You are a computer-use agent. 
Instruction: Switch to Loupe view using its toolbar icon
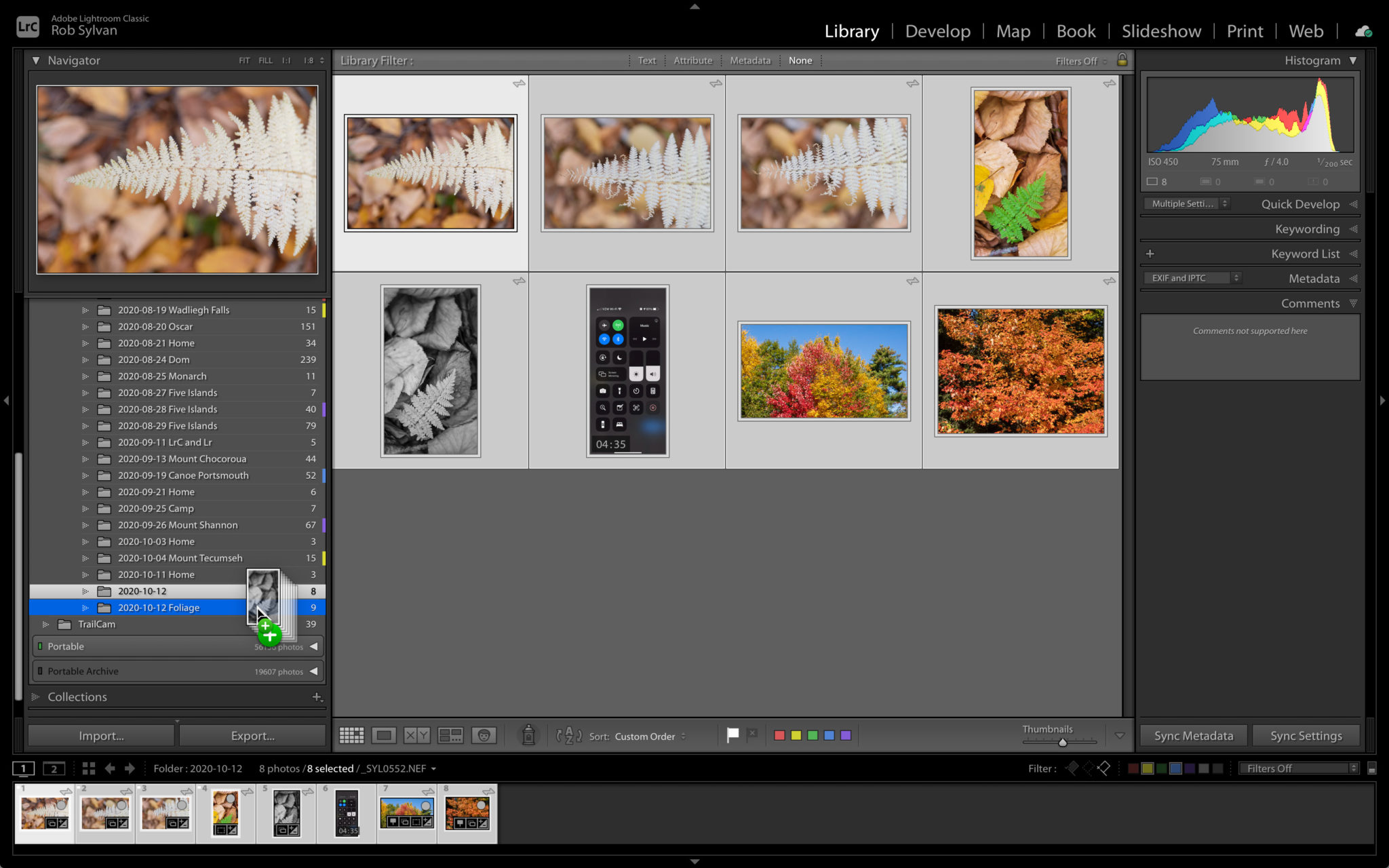pyautogui.click(x=385, y=735)
